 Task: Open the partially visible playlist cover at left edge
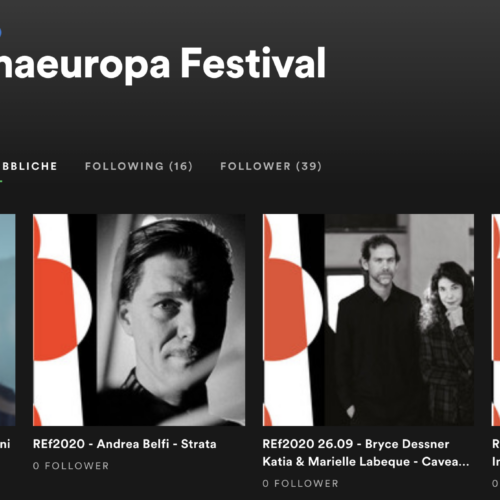[x=8, y=320]
